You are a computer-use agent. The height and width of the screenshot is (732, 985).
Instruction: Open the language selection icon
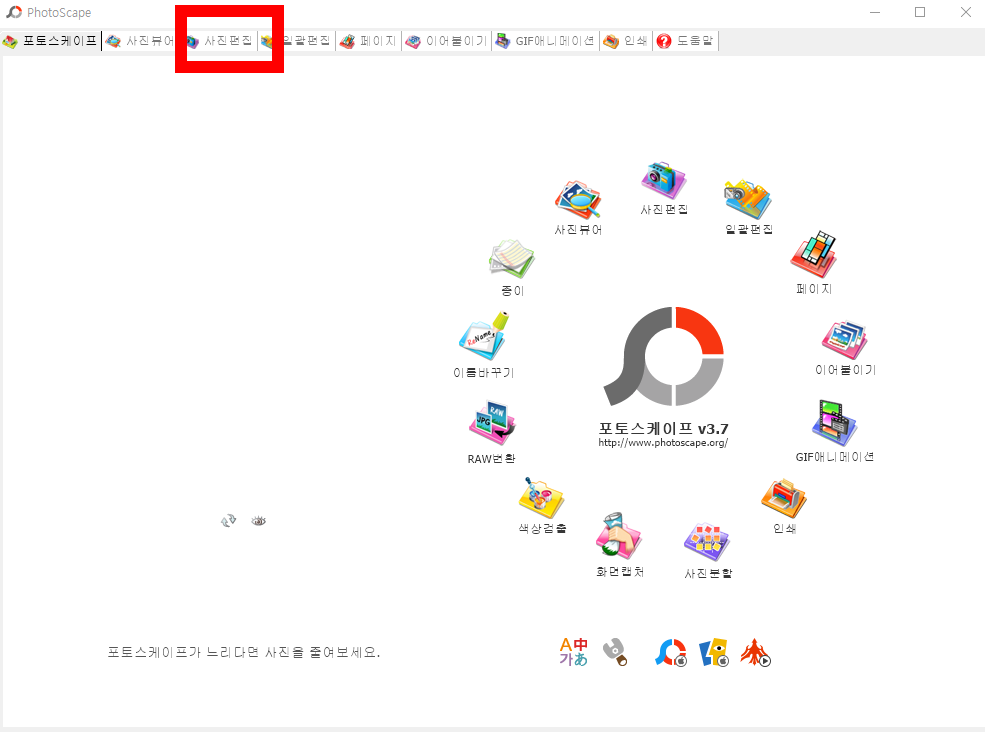click(573, 651)
